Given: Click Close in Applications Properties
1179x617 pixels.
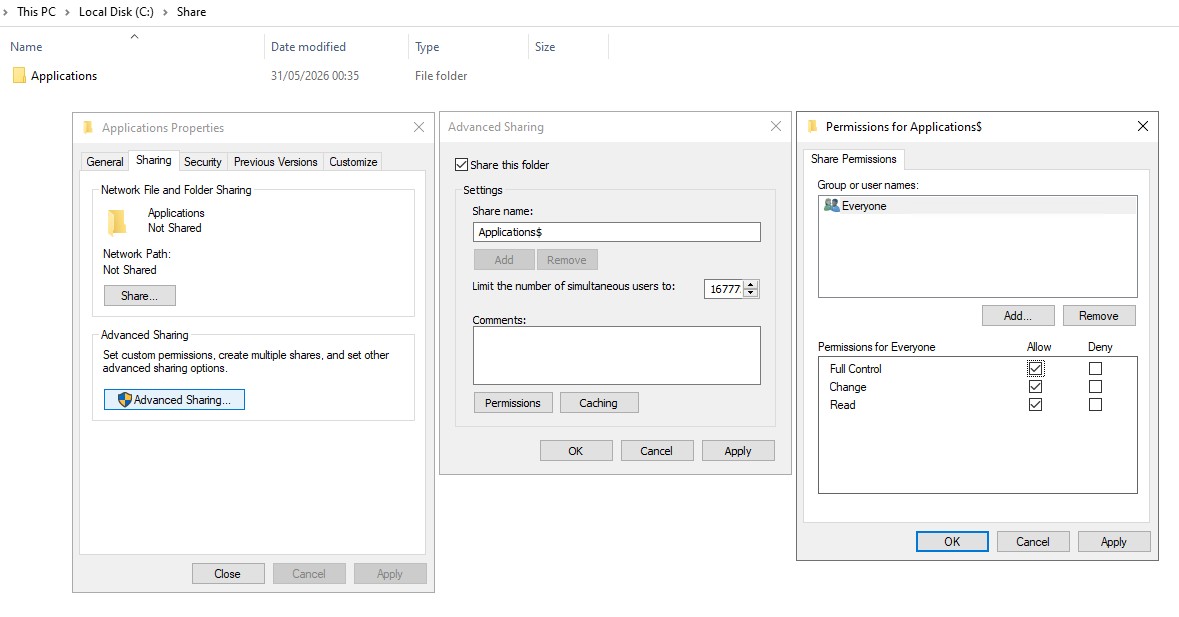Looking at the screenshot, I should coord(227,573).
